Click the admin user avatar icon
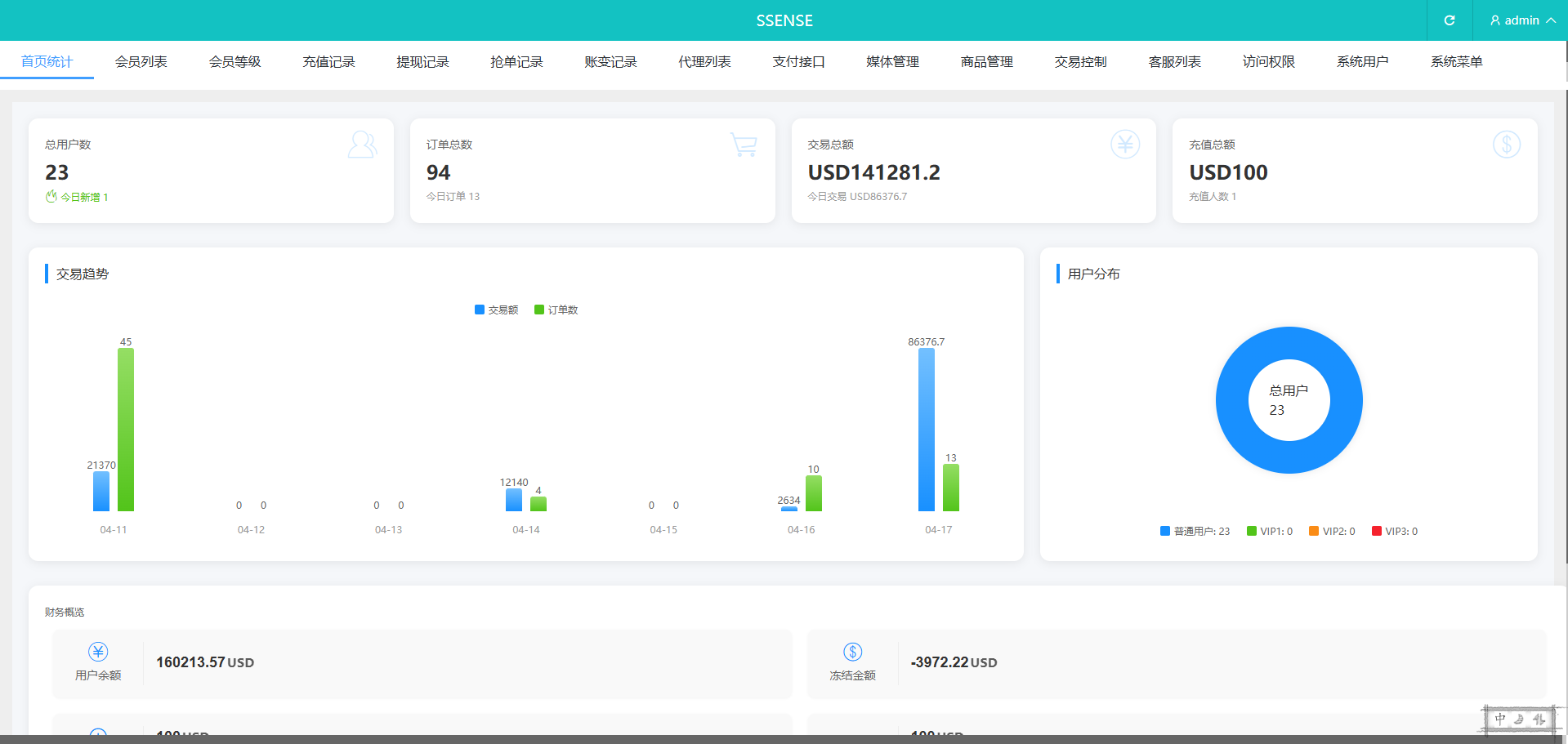The height and width of the screenshot is (744, 1568). pyautogui.click(x=1495, y=20)
